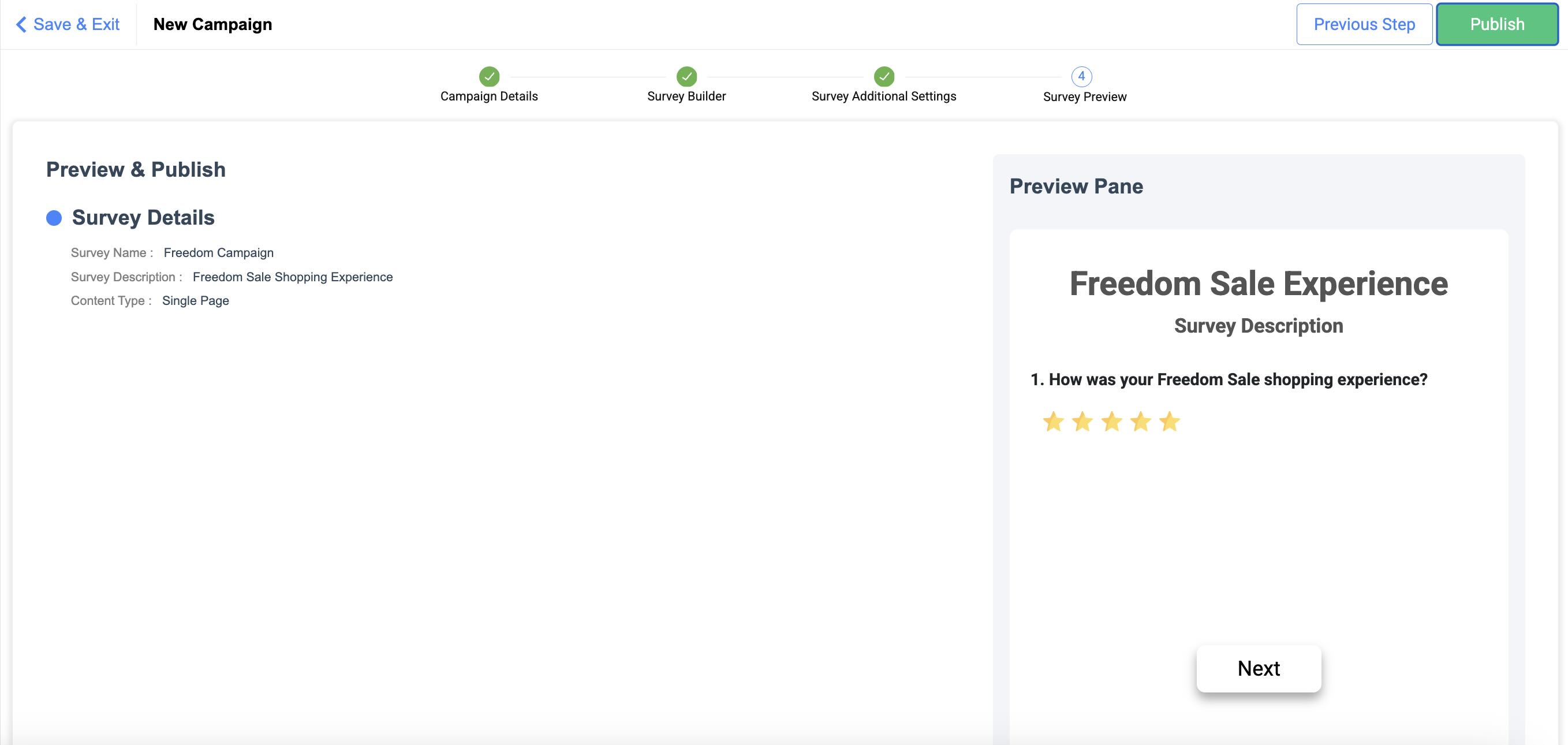
Task: Open Survey Additional Settings step label
Action: point(884,96)
